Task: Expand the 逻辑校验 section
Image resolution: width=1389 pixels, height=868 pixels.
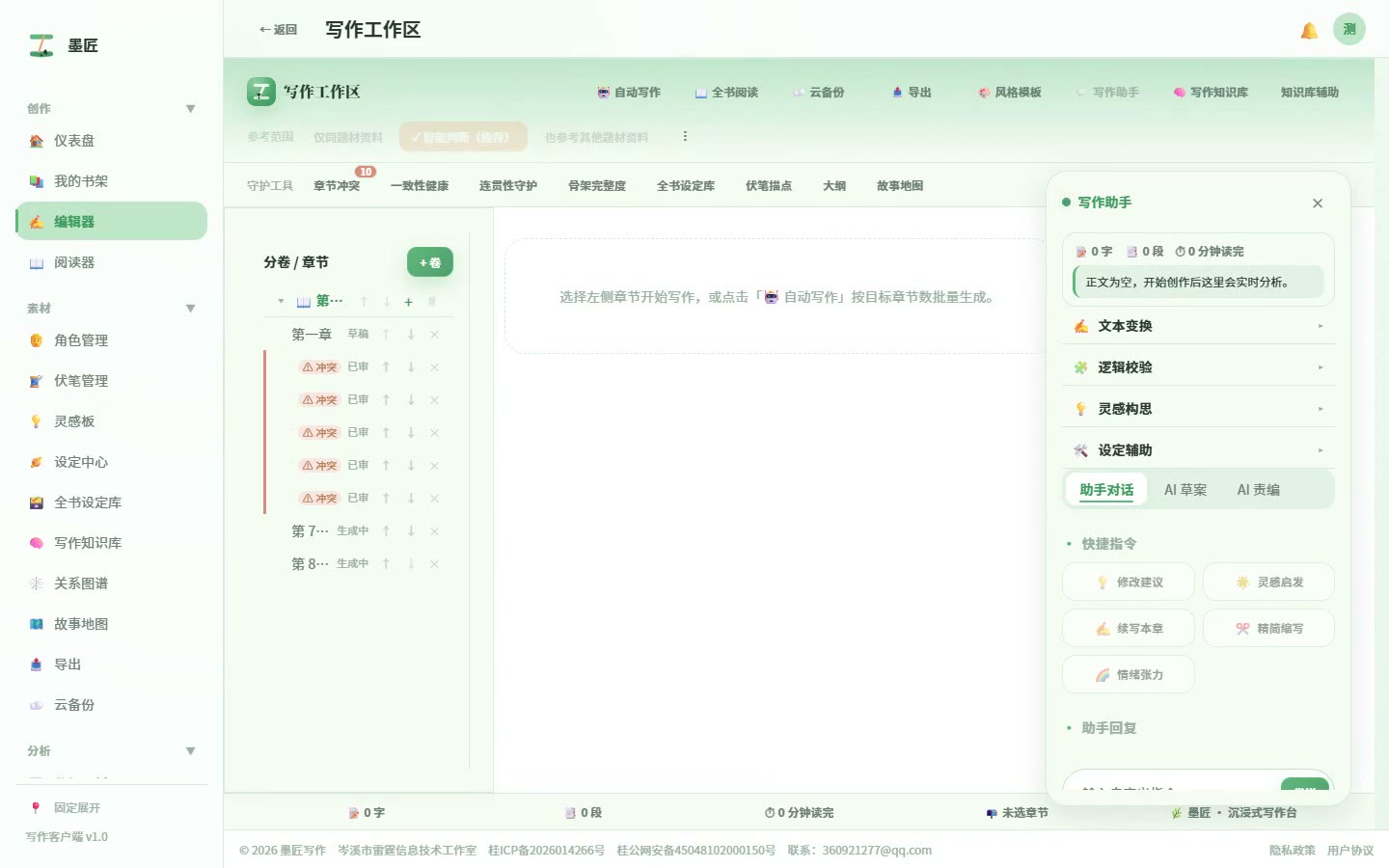Action: point(1198,367)
